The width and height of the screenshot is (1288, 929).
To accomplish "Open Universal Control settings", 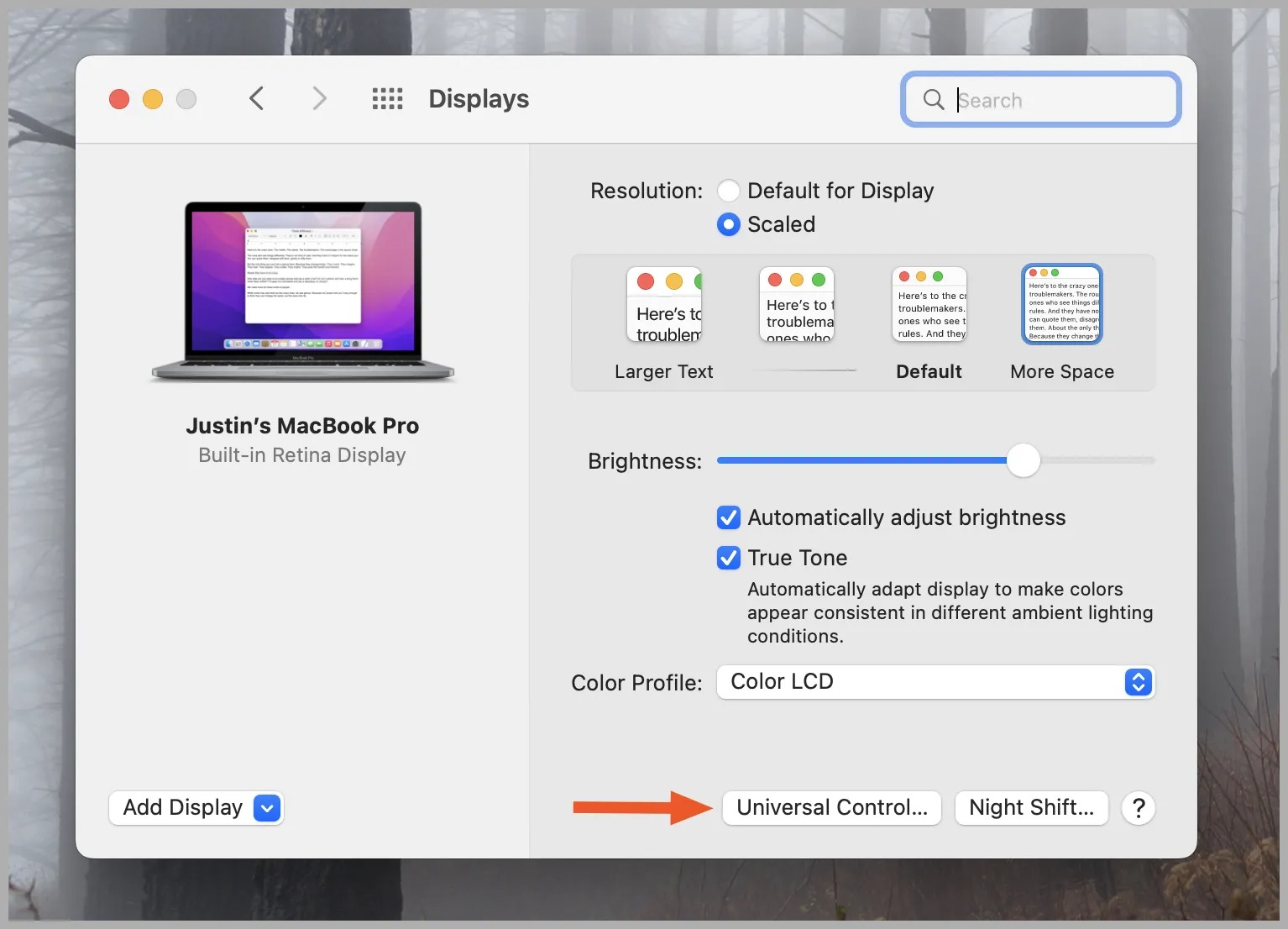I will pos(832,808).
